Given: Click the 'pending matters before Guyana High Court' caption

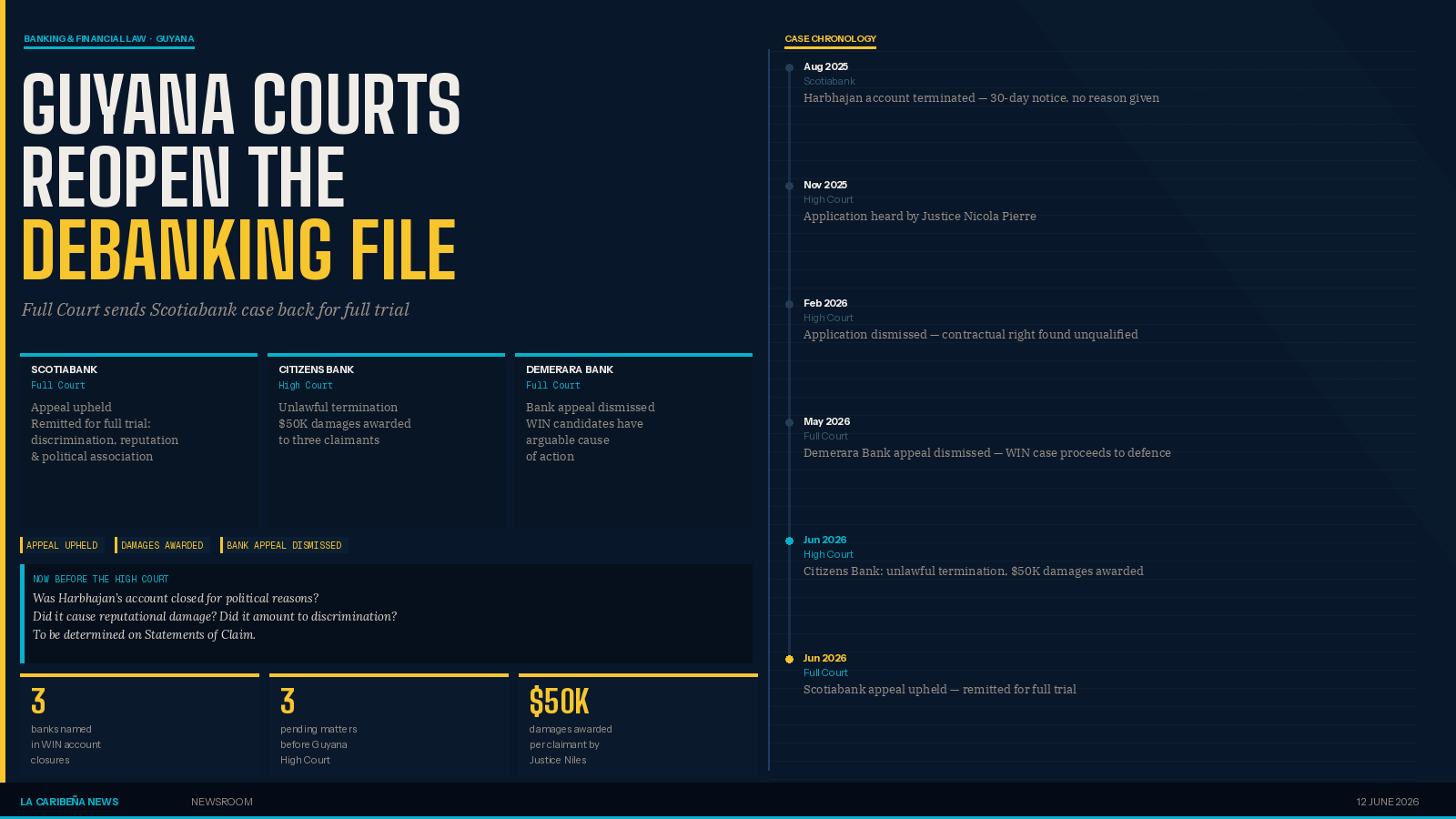Looking at the screenshot, I should point(318,744).
